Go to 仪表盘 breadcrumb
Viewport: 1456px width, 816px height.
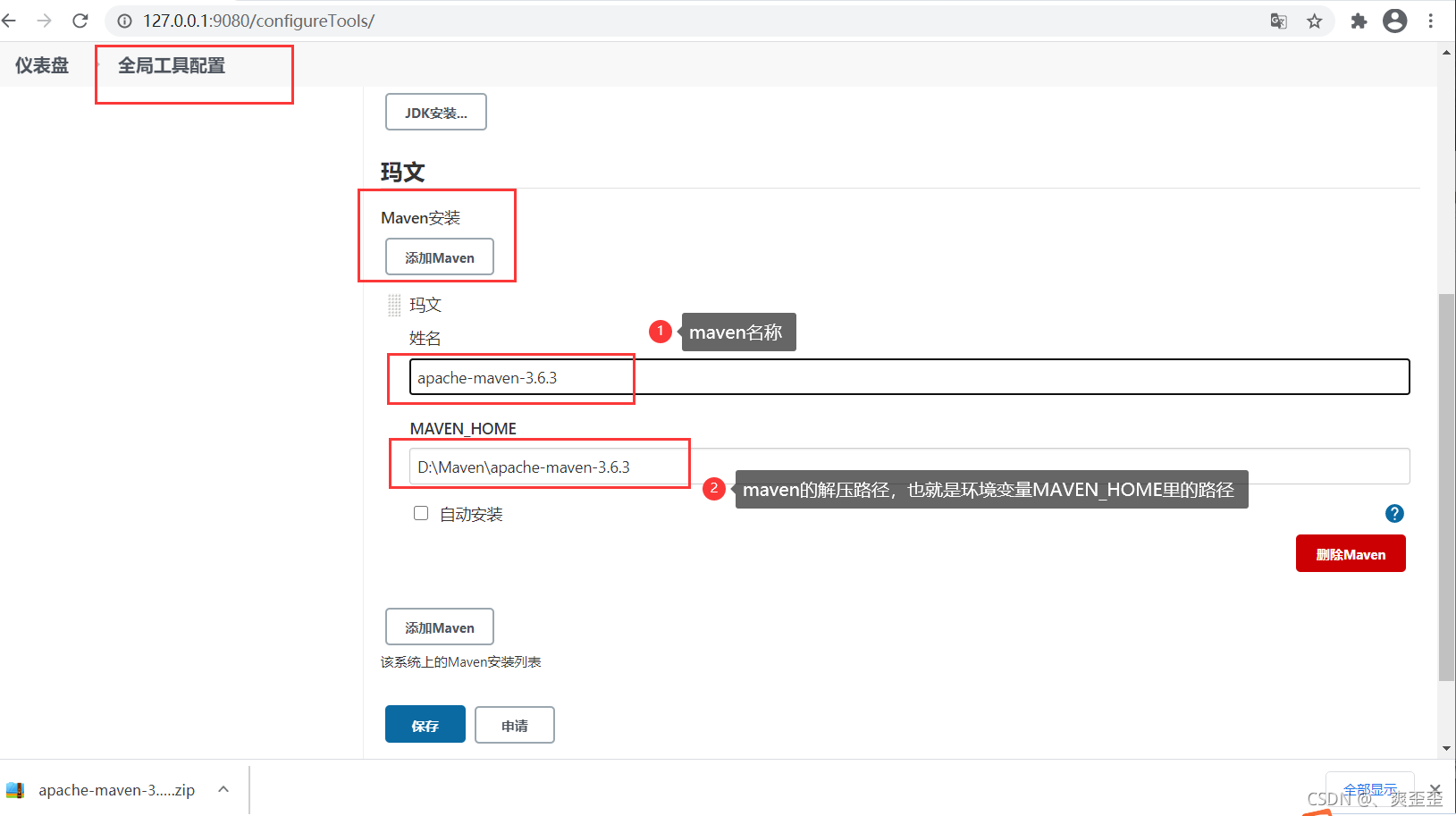[42, 65]
